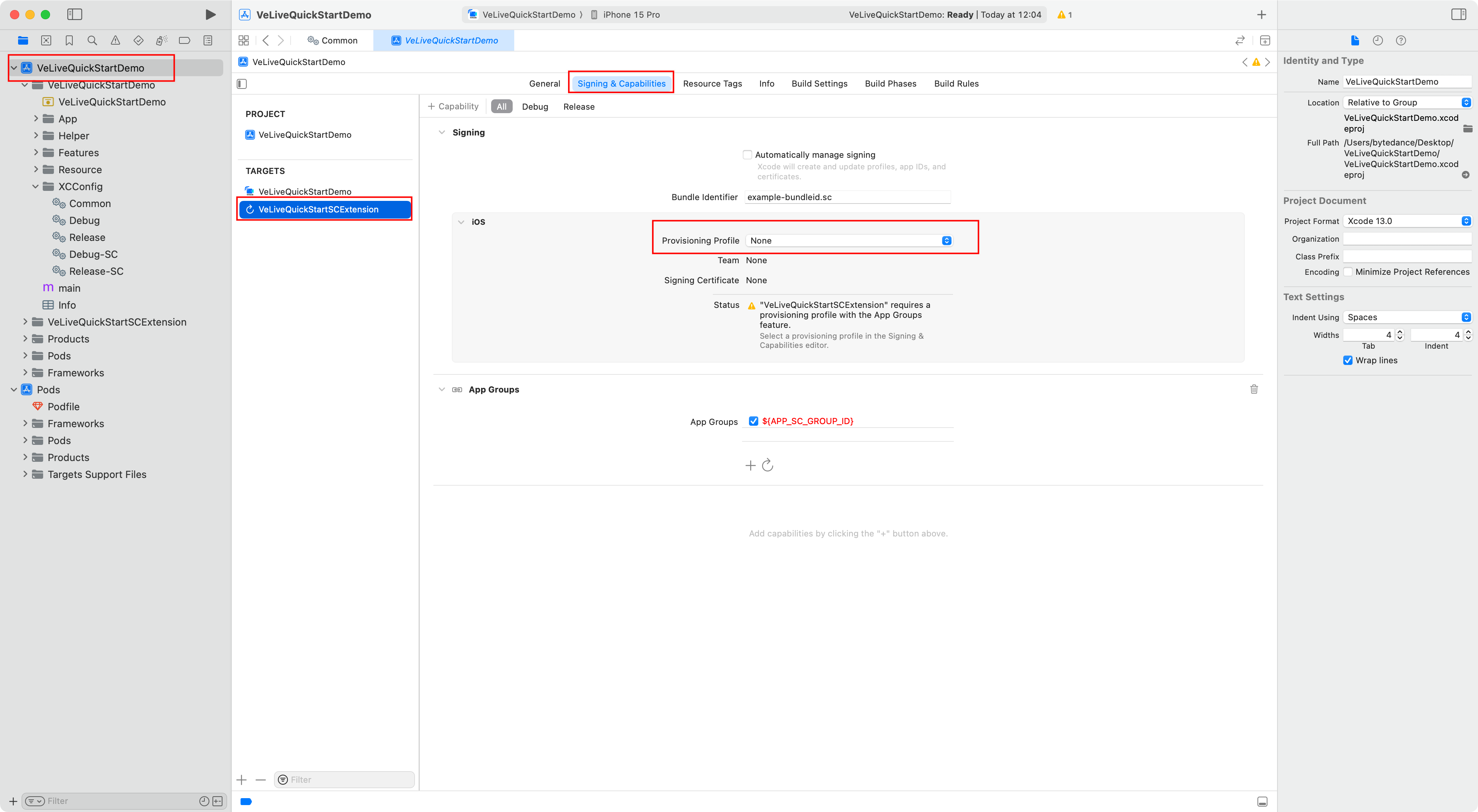The image size is (1478, 812).
Task: Toggle the left navigator sidebar icon
Action: (x=75, y=14)
